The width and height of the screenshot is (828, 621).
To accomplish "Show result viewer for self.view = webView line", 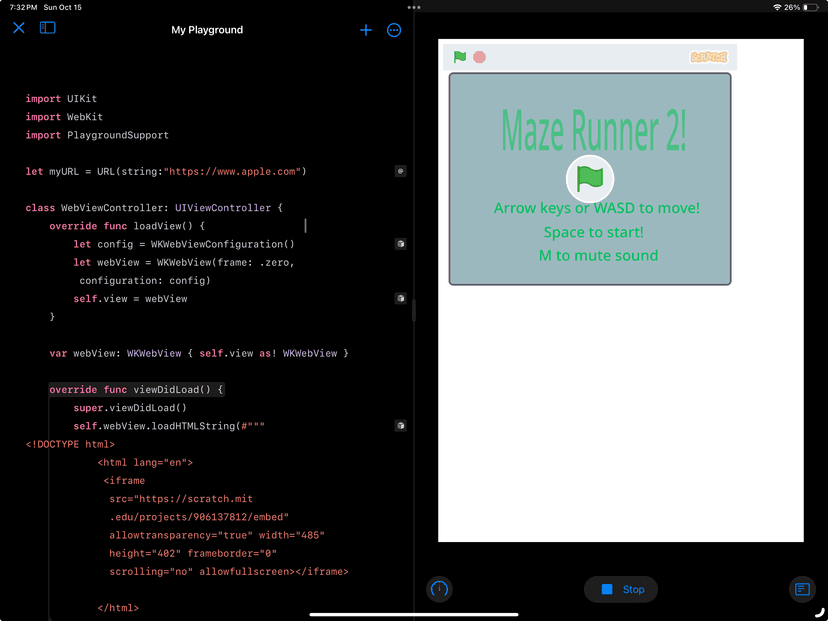I will click(400, 298).
